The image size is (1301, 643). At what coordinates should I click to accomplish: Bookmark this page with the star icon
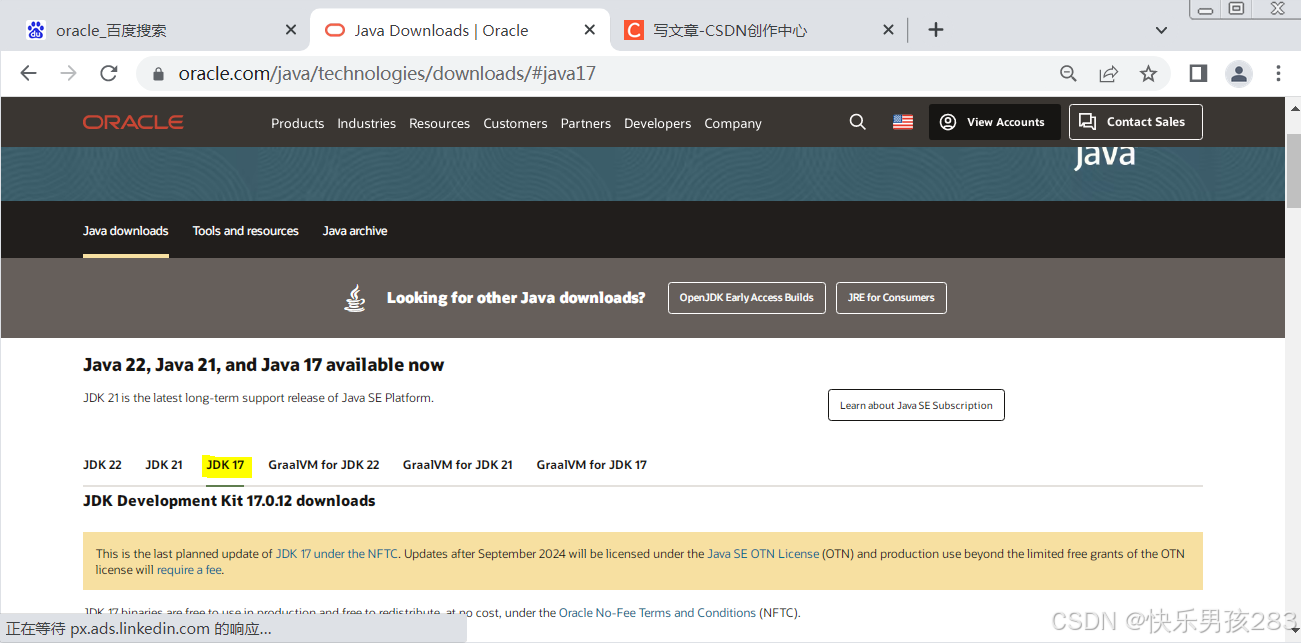point(1148,73)
